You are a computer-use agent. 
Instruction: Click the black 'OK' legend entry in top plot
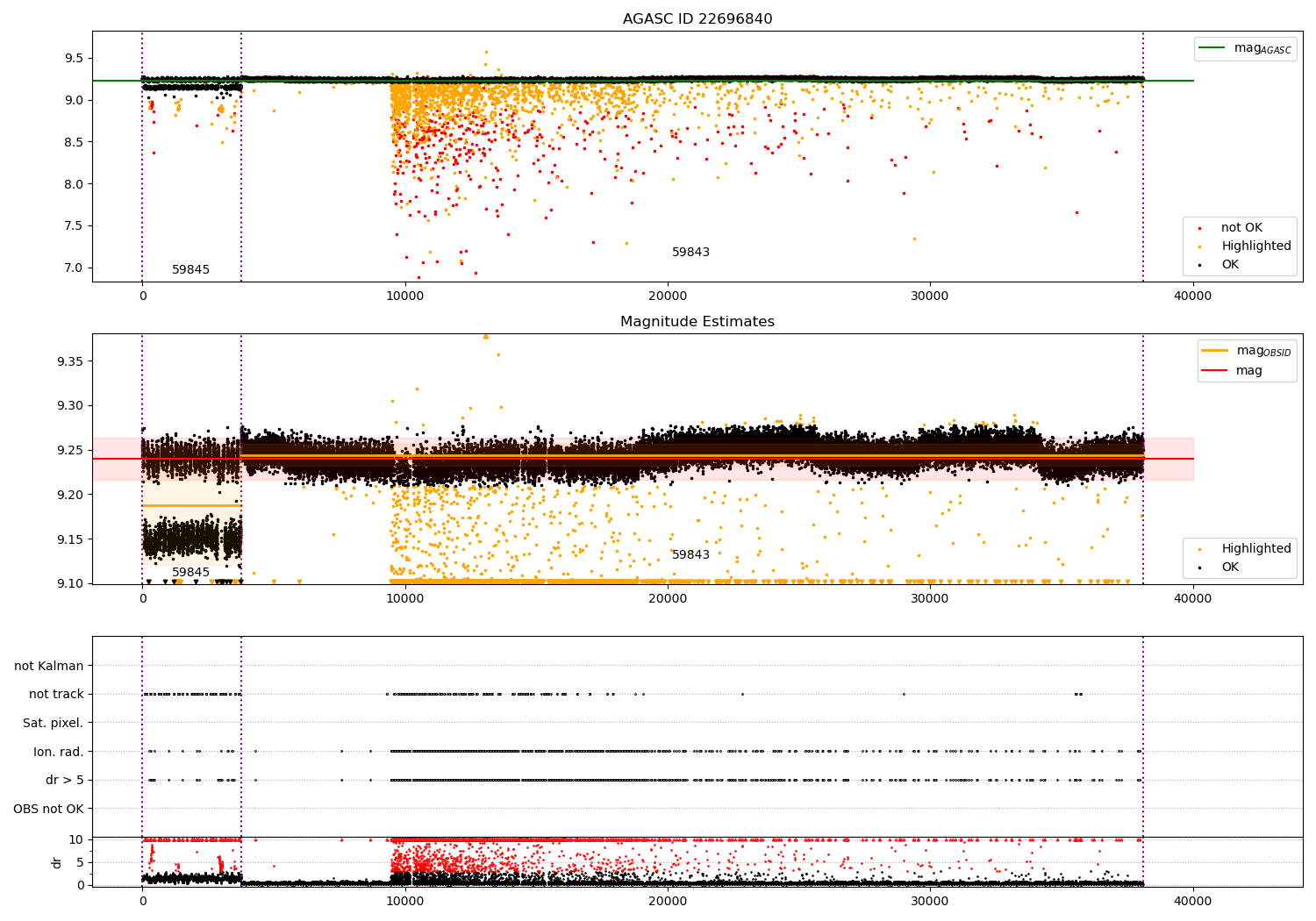click(1230, 265)
